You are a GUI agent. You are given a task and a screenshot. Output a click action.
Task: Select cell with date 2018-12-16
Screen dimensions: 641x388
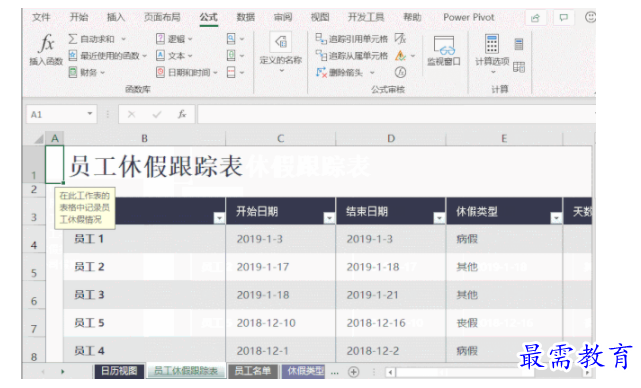[391, 323]
